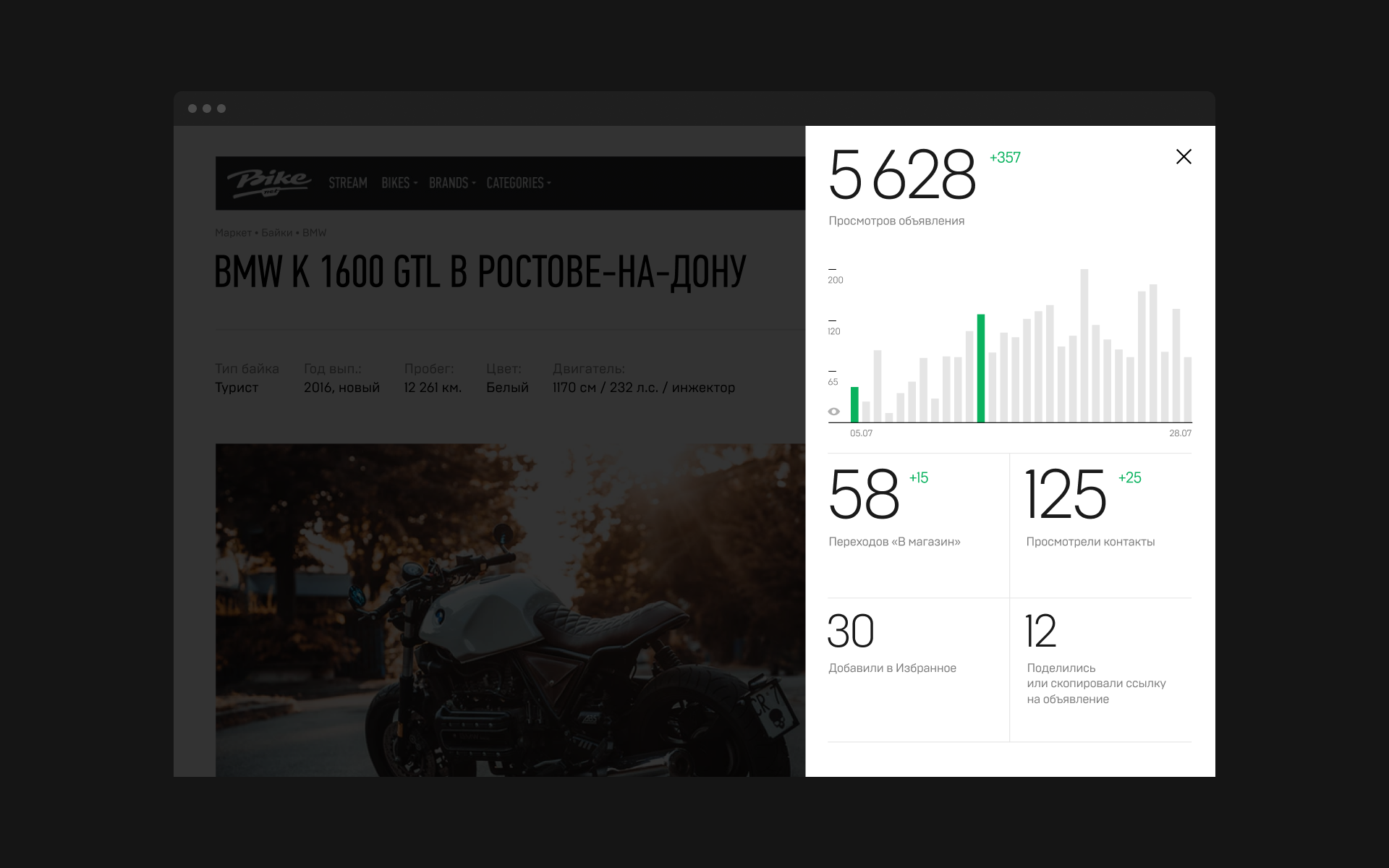
Task: Click the Турист bike type value
Action: [237, 388]
